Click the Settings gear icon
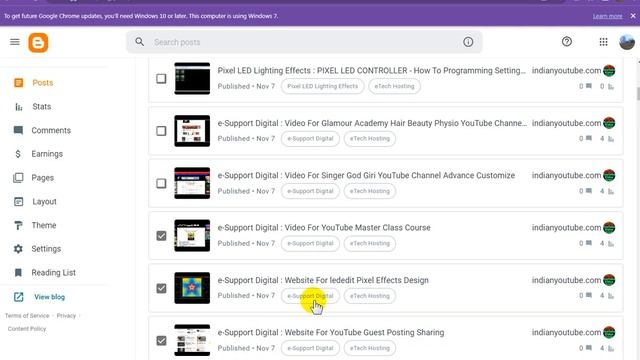640x360 pixels. coord(18,249)
